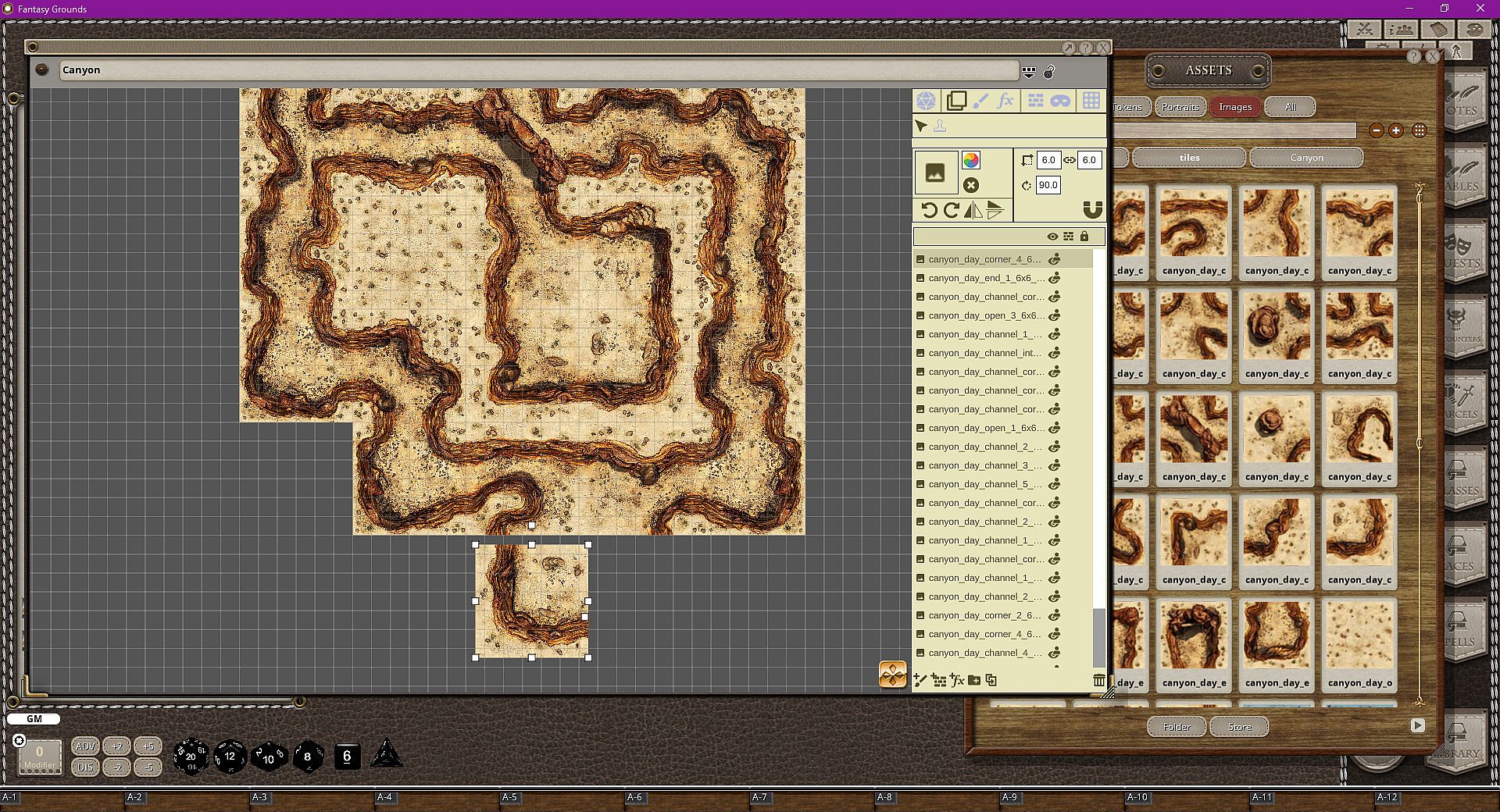Flip the selected tile vertically
This screenshot has width=1500, height=812.
click(x=995, y=210)
